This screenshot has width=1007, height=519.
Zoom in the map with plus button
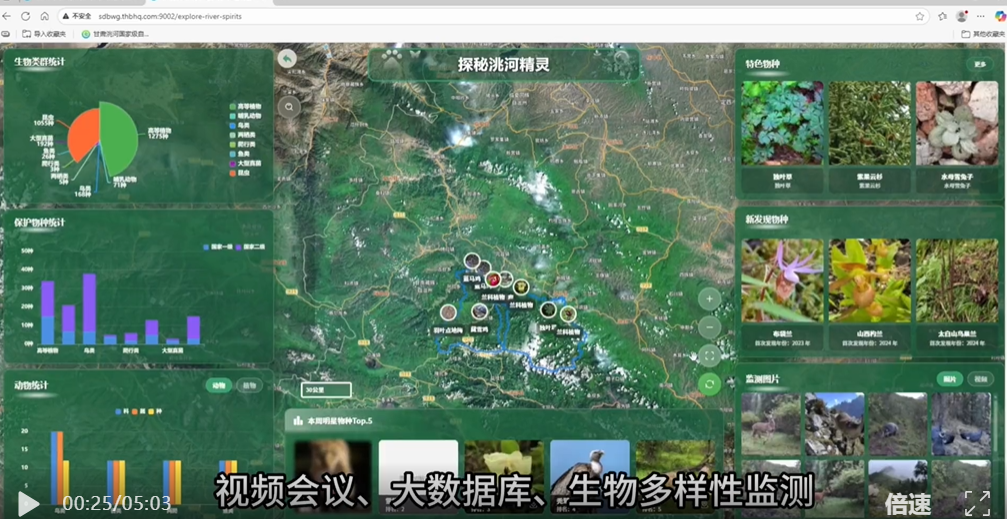pos(709,298)
